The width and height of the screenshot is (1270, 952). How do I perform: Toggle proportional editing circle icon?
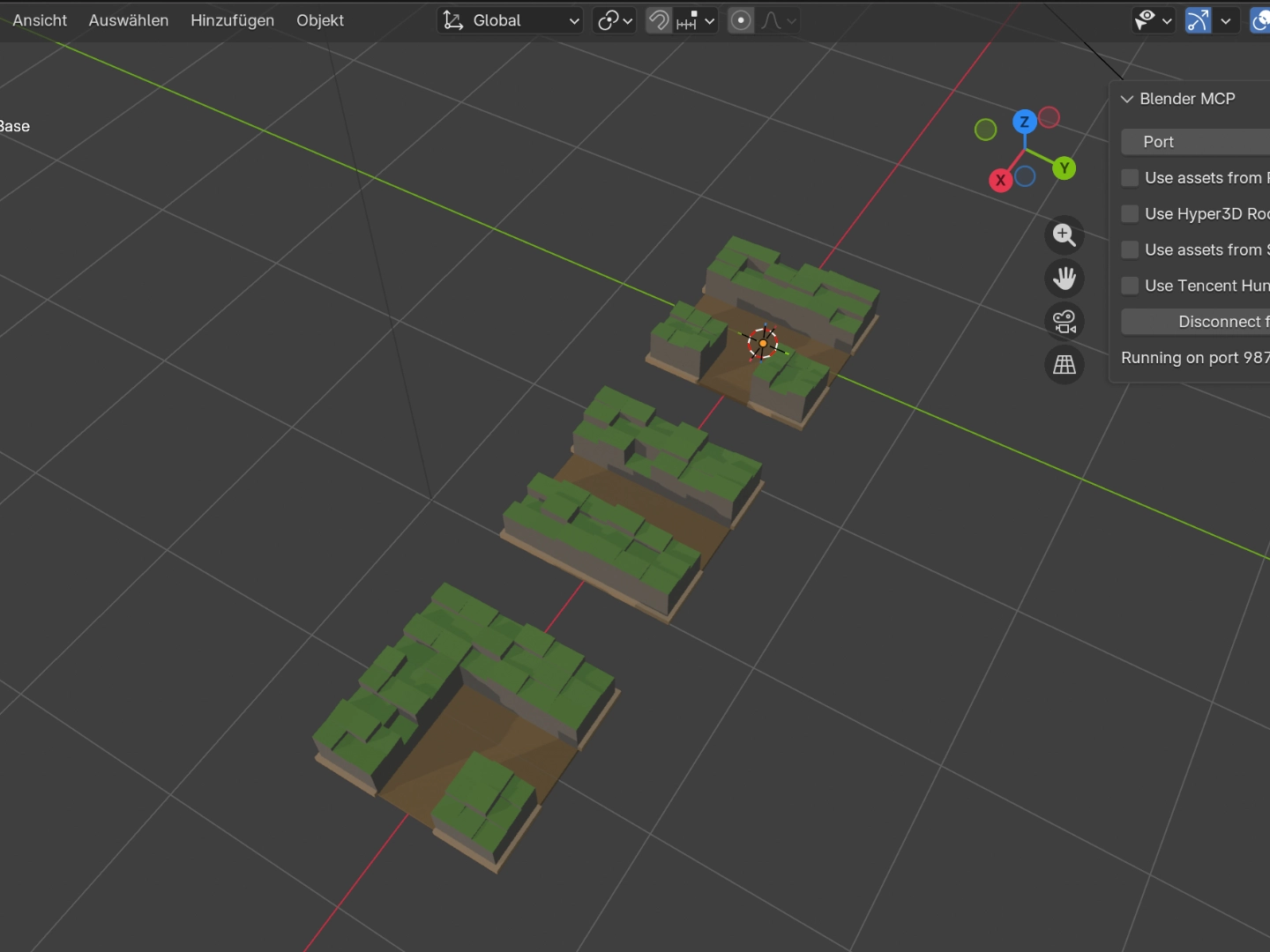point(742,20)
